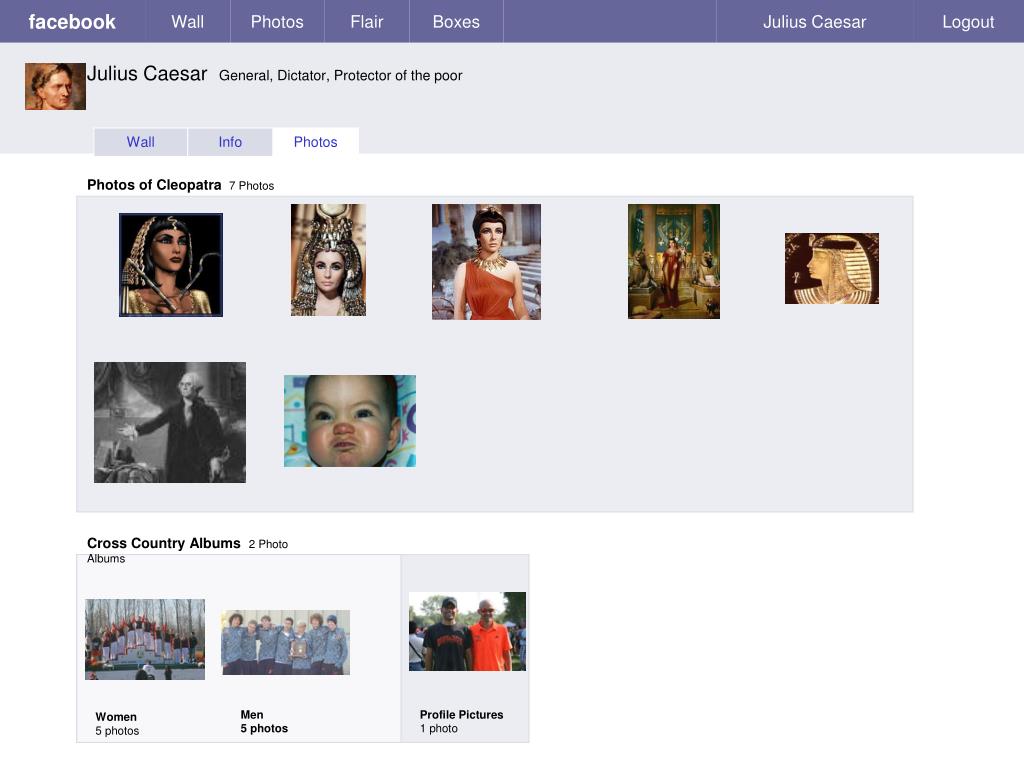Open the Cleopatra throne room photo
1024x768 pixels.
coord(674,261)
